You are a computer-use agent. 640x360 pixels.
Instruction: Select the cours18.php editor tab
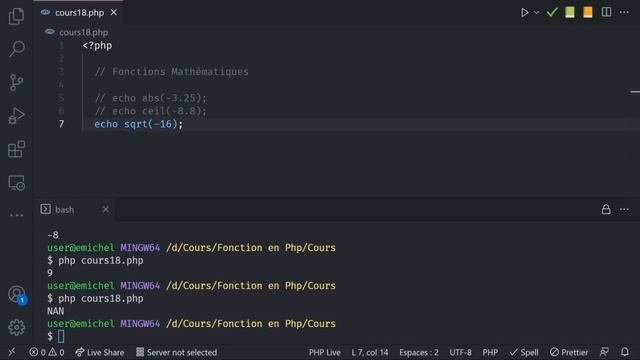pos(78,13)
